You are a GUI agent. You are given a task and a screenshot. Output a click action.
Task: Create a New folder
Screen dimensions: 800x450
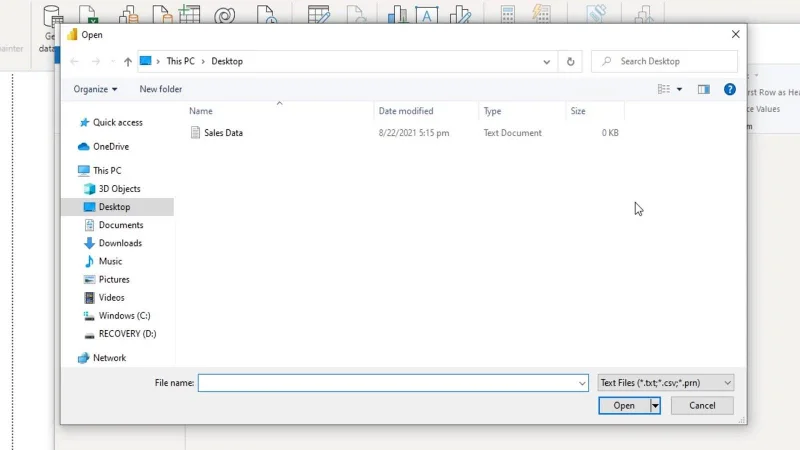161,89
